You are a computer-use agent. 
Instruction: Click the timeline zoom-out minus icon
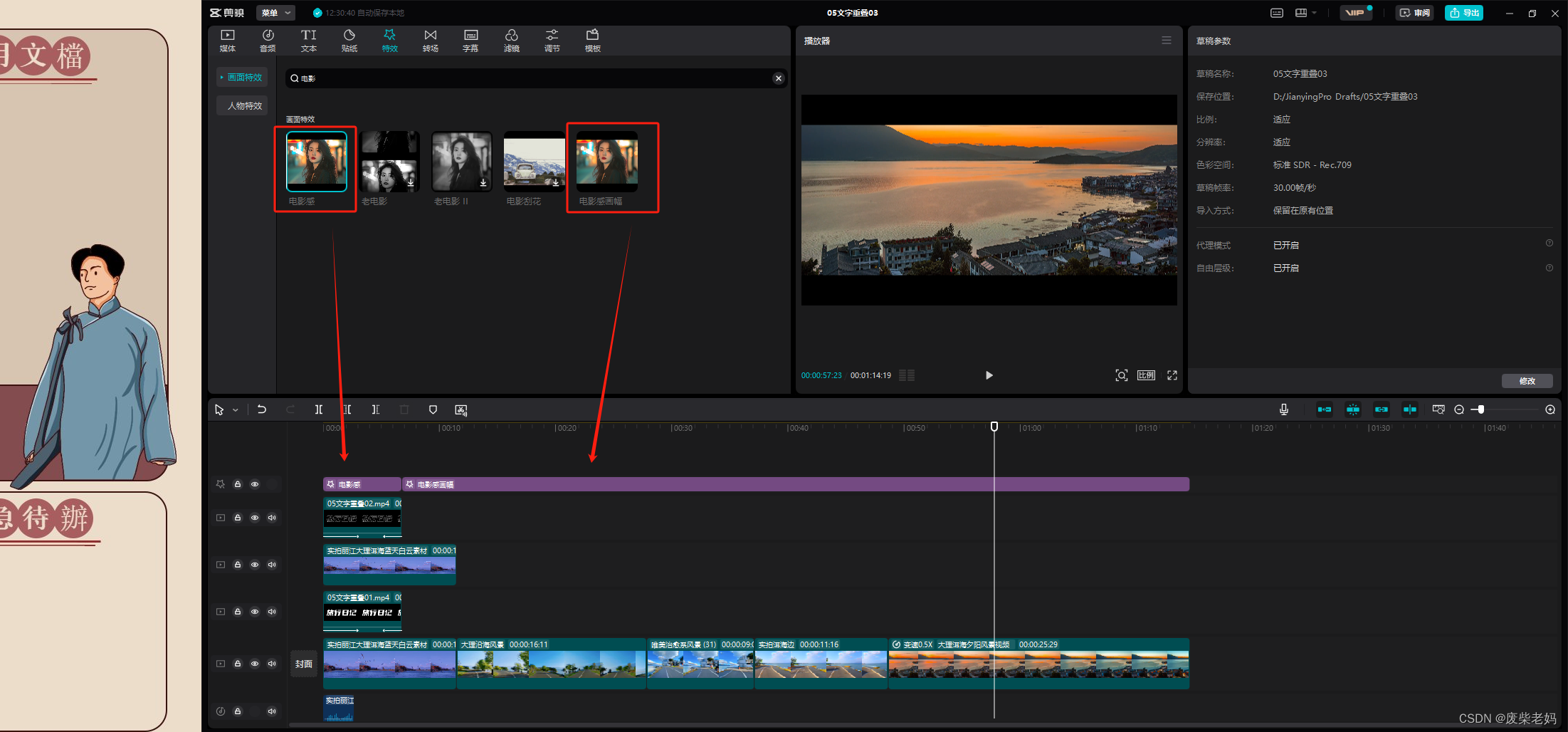point(1459,409)
